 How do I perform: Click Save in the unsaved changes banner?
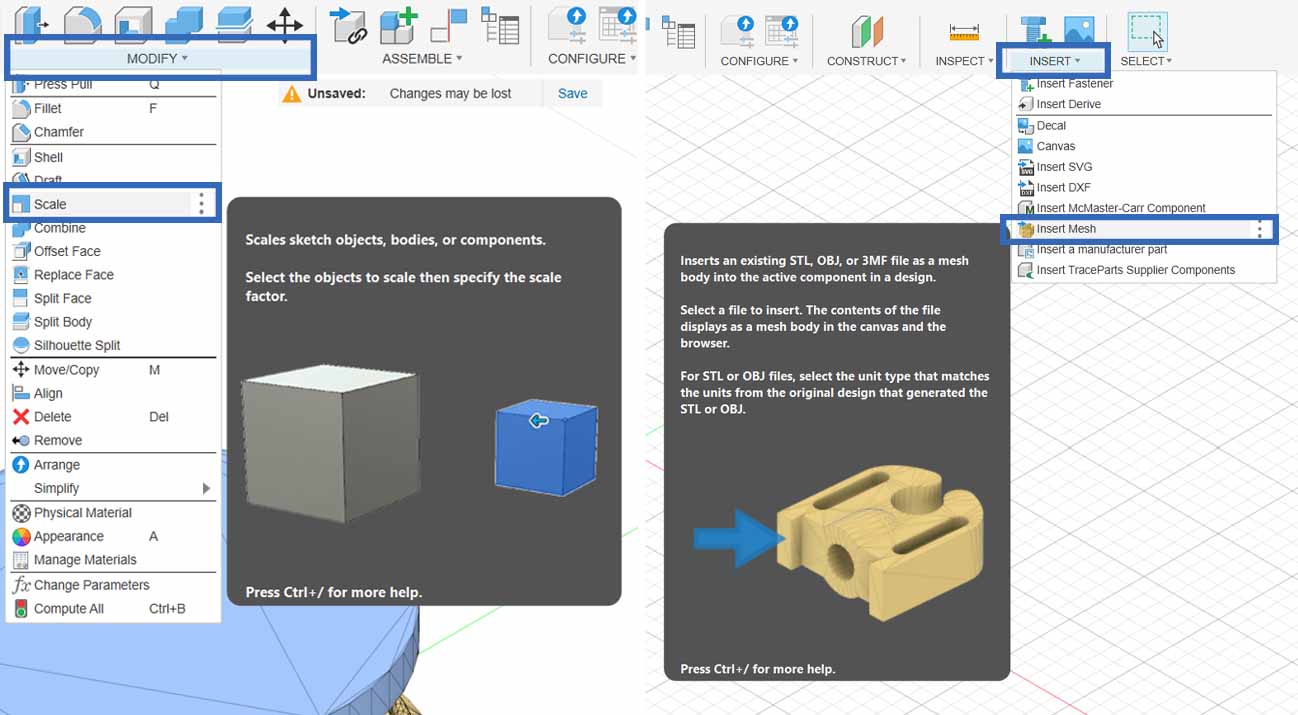(572, 93)
